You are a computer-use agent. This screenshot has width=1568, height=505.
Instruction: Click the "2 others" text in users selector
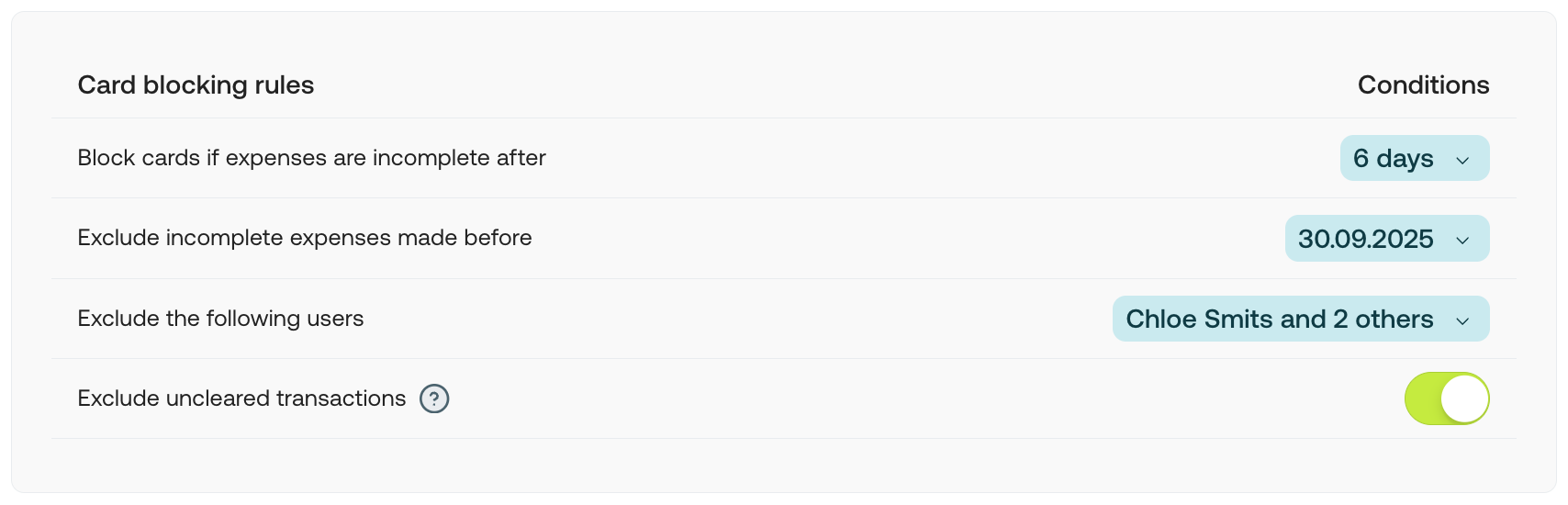pos(1383,319)
